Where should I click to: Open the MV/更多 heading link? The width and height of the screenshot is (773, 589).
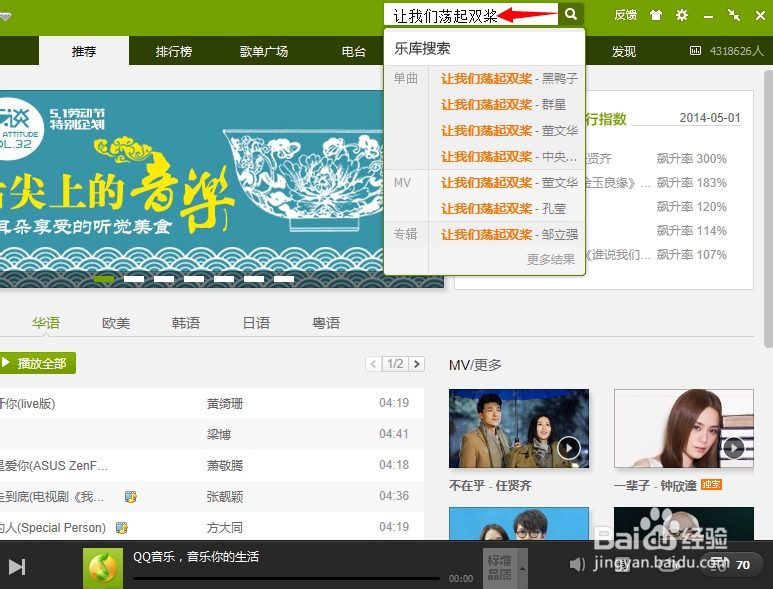(475, 365)
